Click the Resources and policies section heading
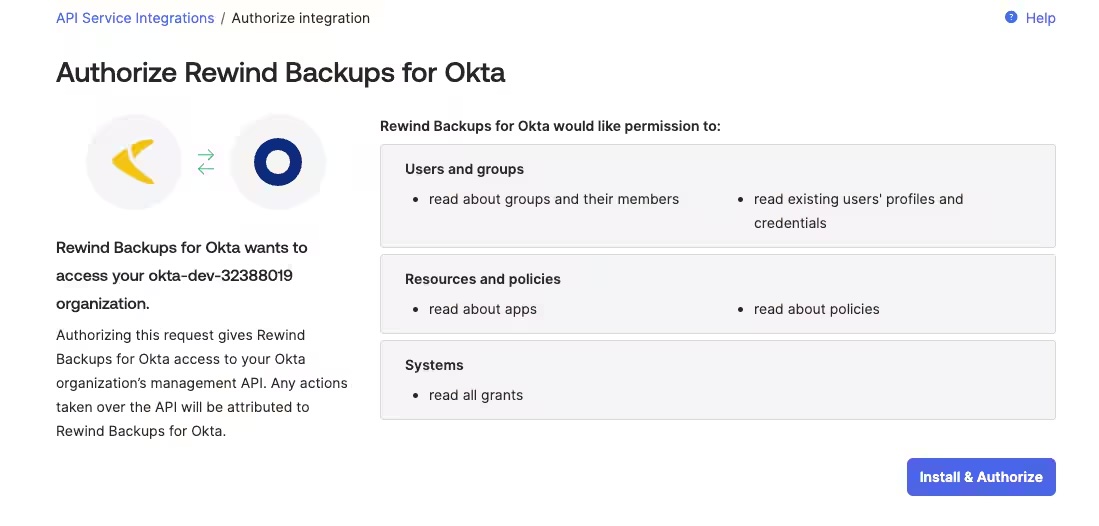Viewport: 1099px width, 526px height. (483, 279)
